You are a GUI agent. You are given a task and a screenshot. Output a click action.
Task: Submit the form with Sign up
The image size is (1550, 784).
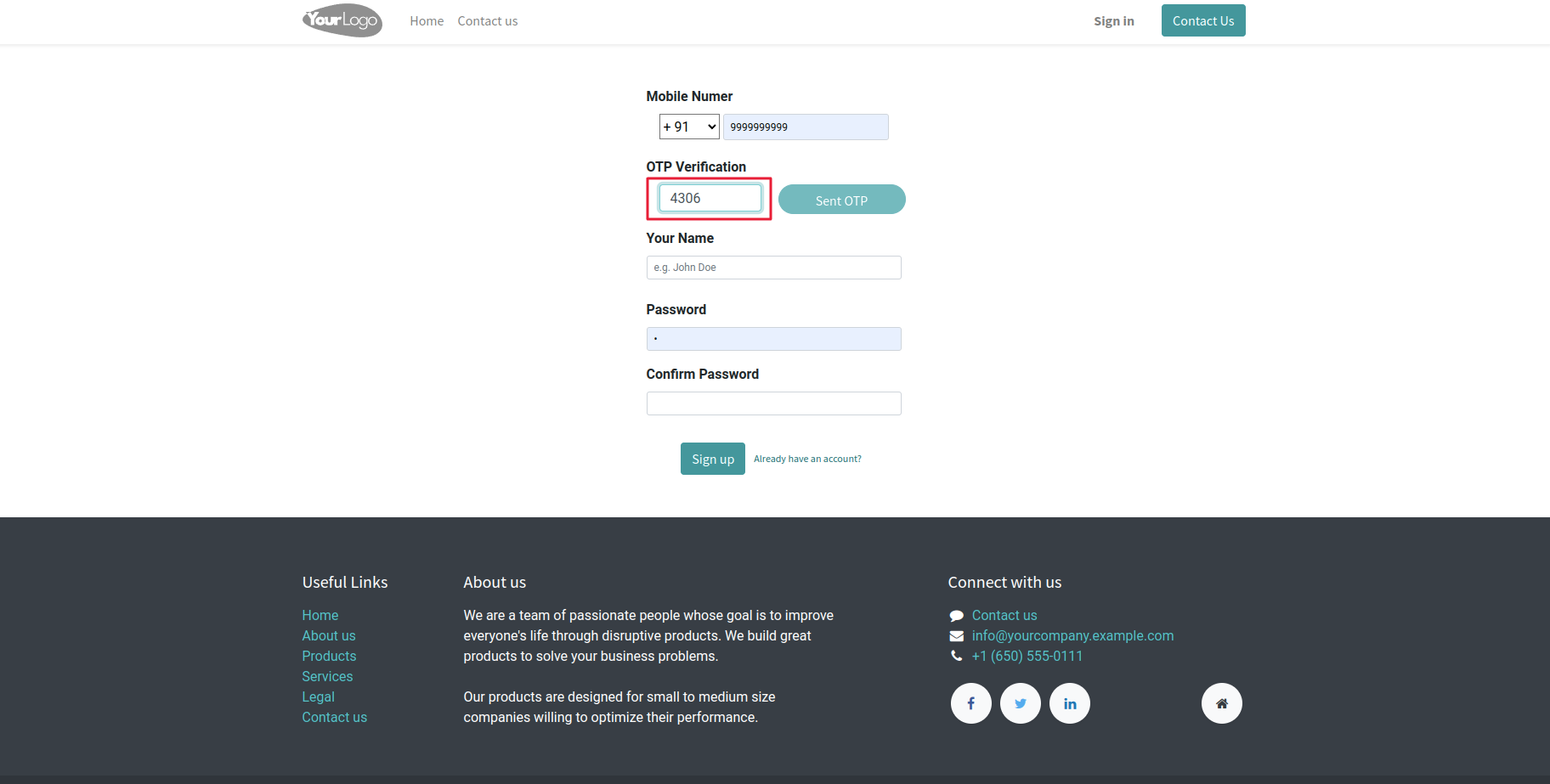tap(712, 459)
